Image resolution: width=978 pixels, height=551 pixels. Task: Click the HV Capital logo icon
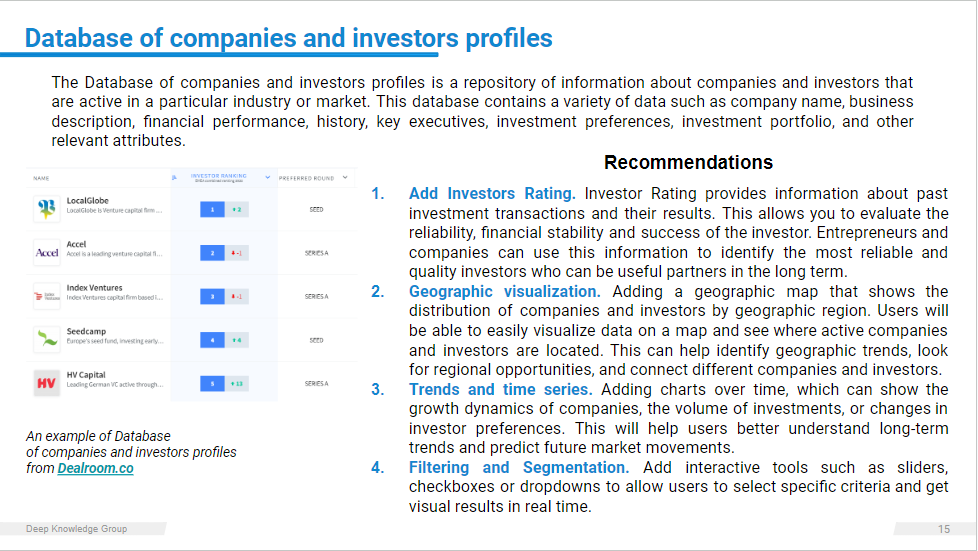[x=47, y=383]
